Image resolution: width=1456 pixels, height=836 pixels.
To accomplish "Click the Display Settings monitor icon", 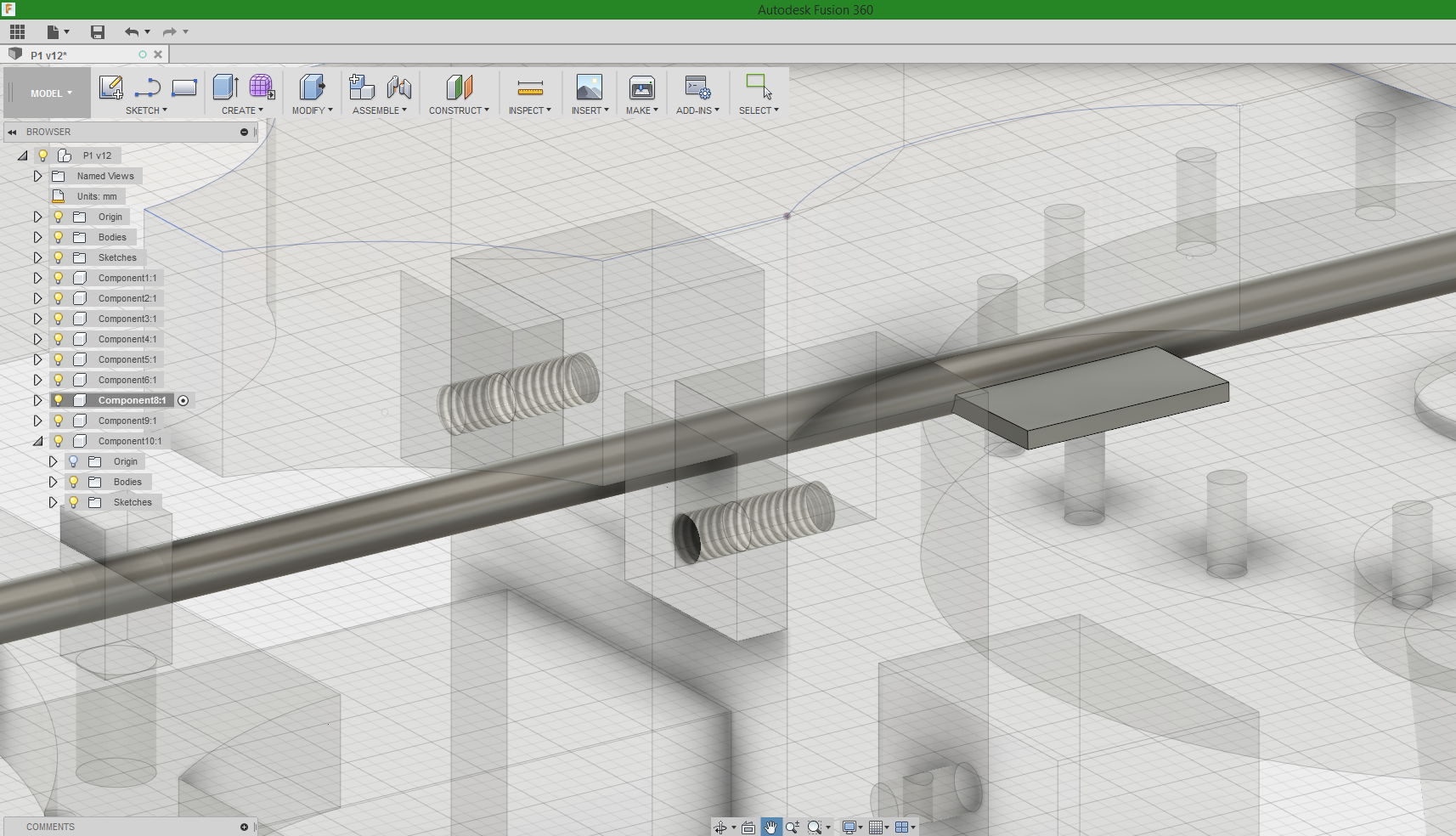I will tap(849, 828).
